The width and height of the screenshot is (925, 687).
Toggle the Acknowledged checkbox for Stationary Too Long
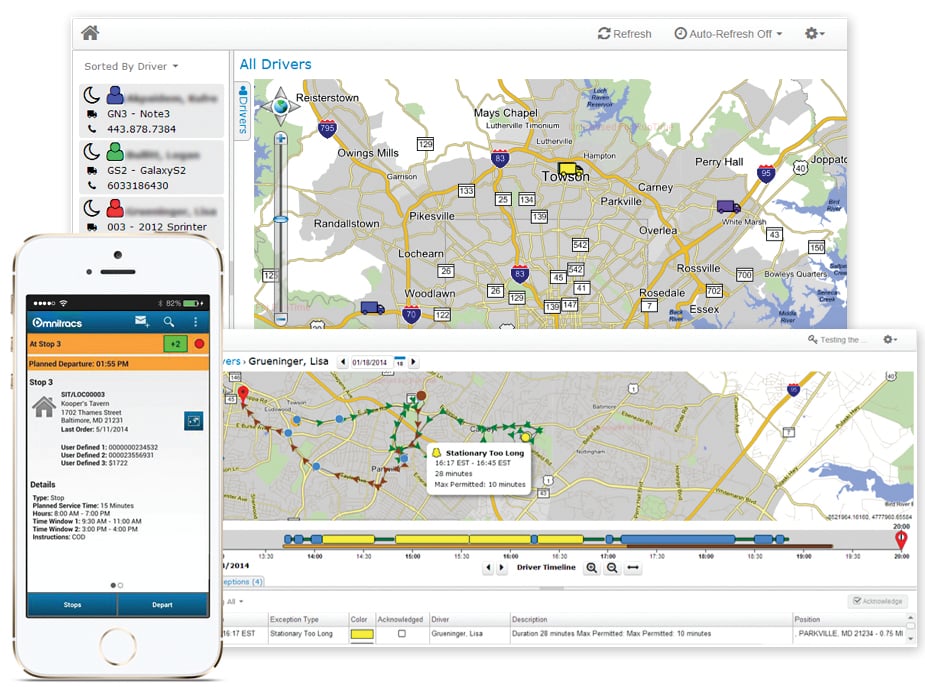tap(404, 634)
